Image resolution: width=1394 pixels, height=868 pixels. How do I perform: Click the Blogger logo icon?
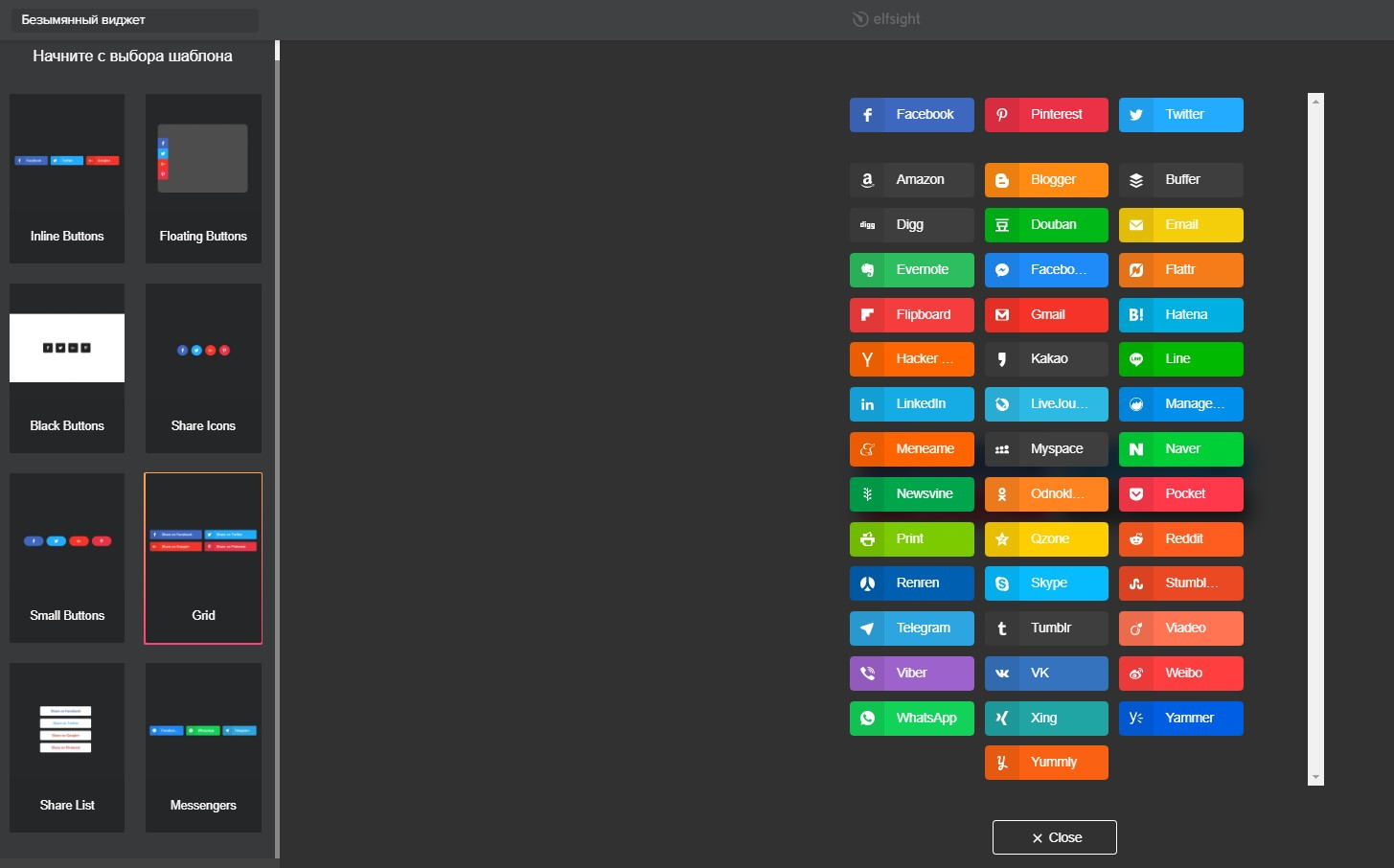pos(1002,180)
